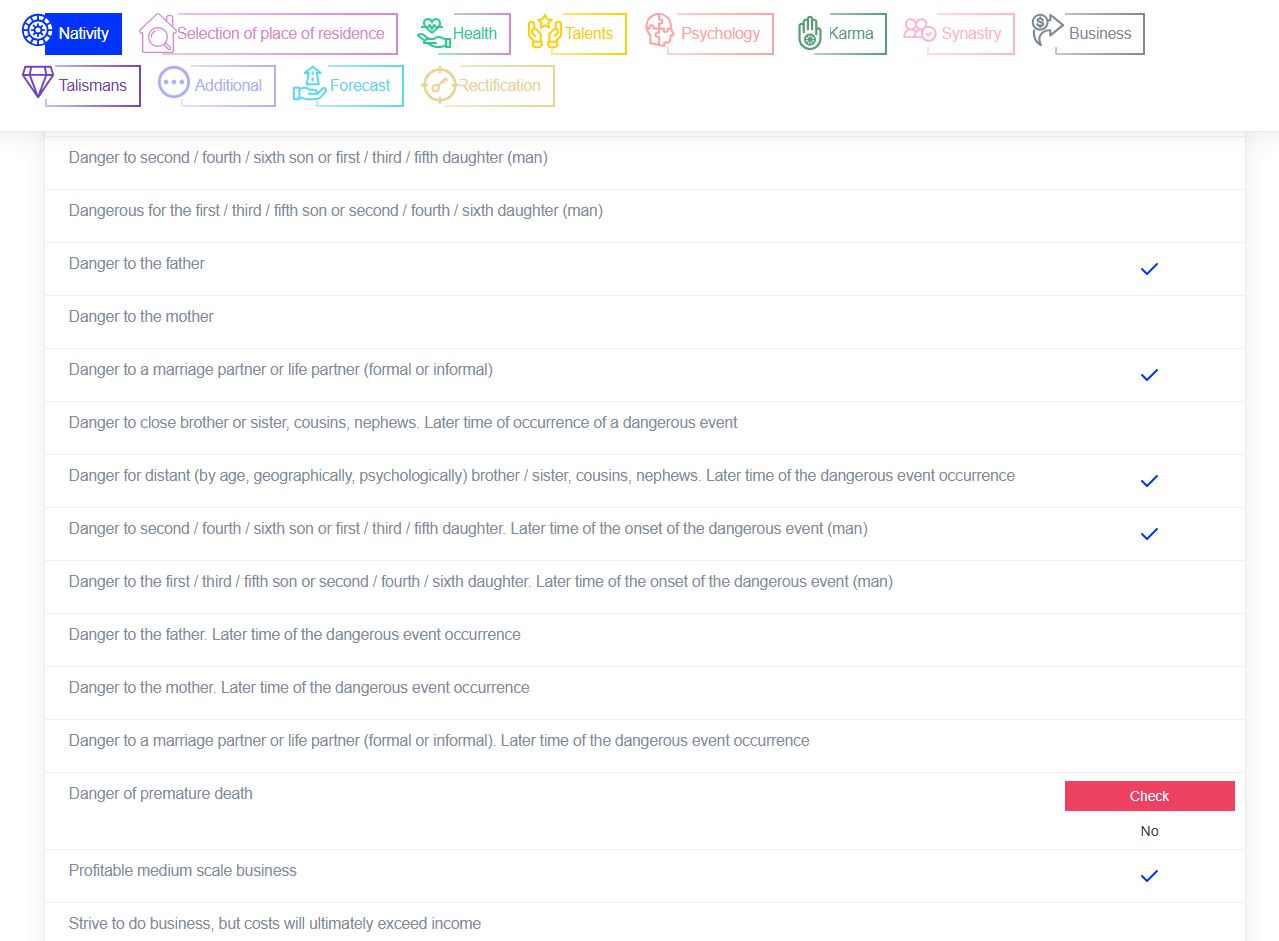Toggle checkmark for distant brother/sister danger row
This screenshot has width=1279, height=941.
(x=1149, y=481)
